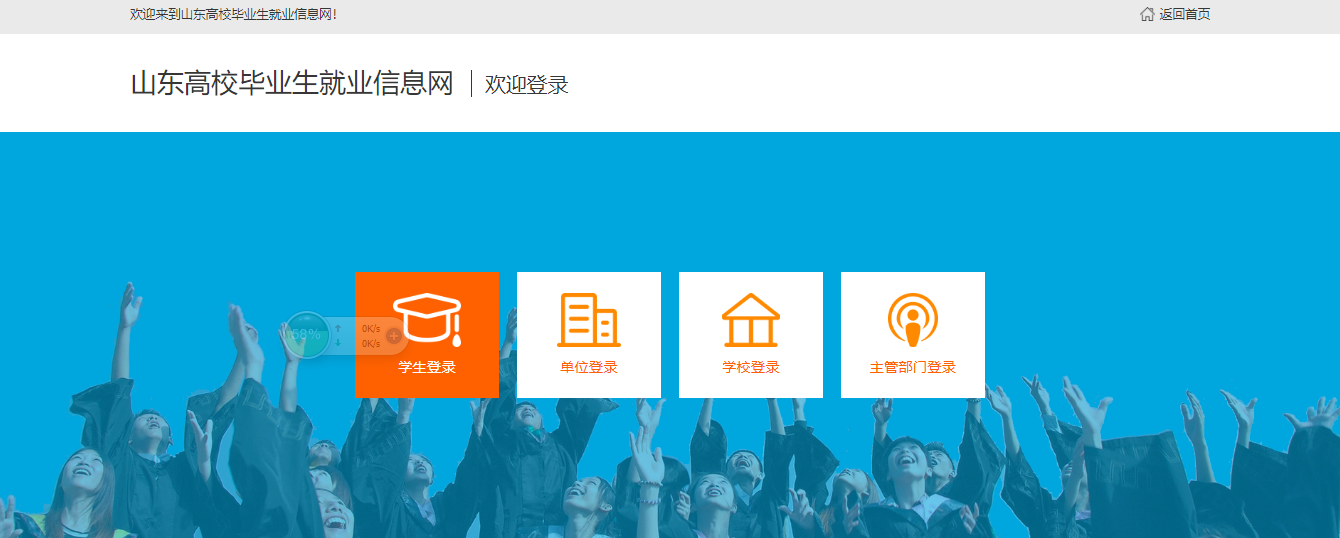Screen dimensions: 1340x538
Task: Click the school house icon
Action: click(x=751, y=320)
